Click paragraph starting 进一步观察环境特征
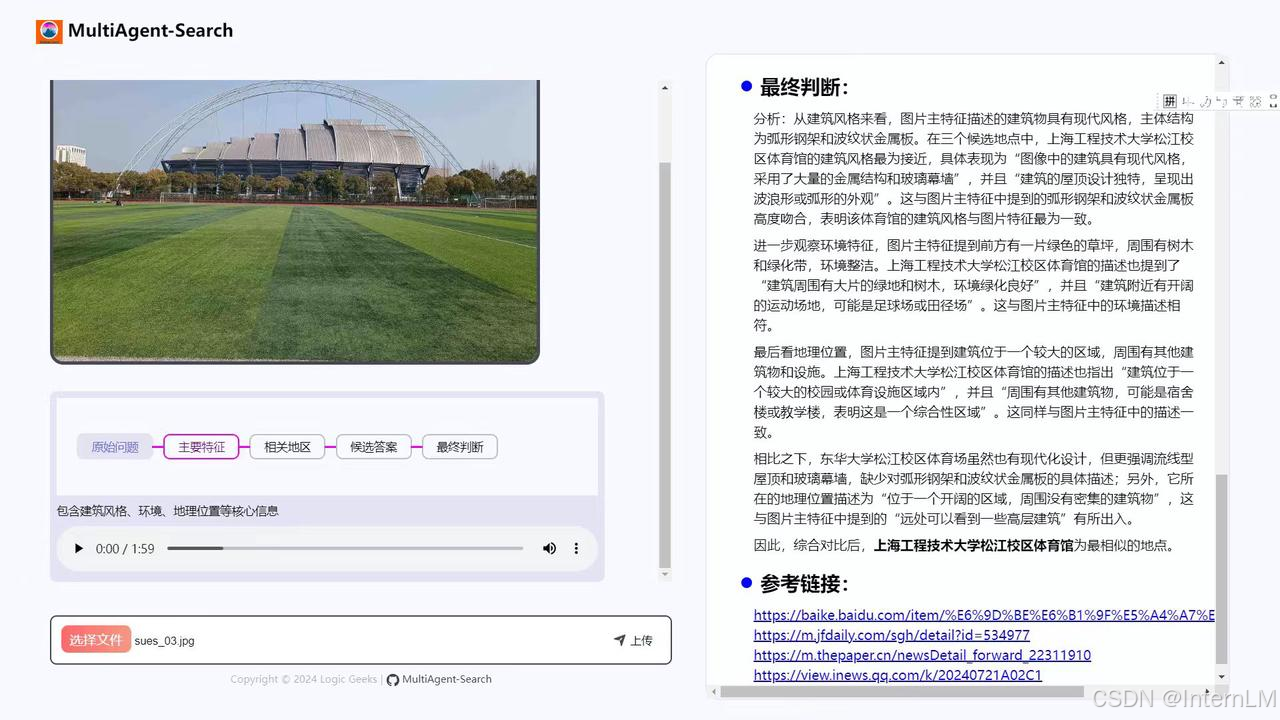The image size is (1280, 720). [x=974, y=285]
